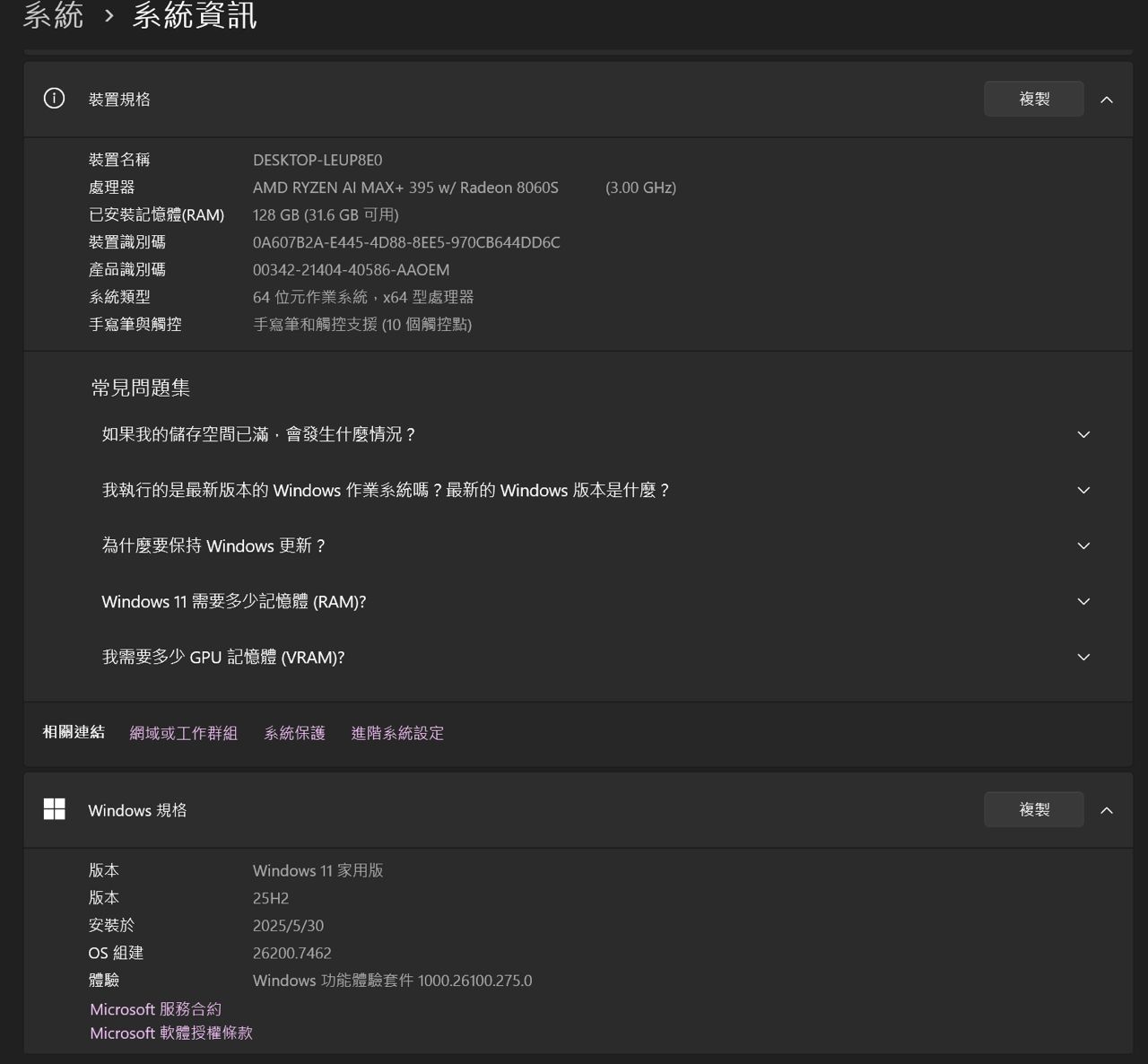The image size is (1148, 1064).
Task: Collapse the Windows 規格 section using its chevron
Action: [x=1107, y=810]
